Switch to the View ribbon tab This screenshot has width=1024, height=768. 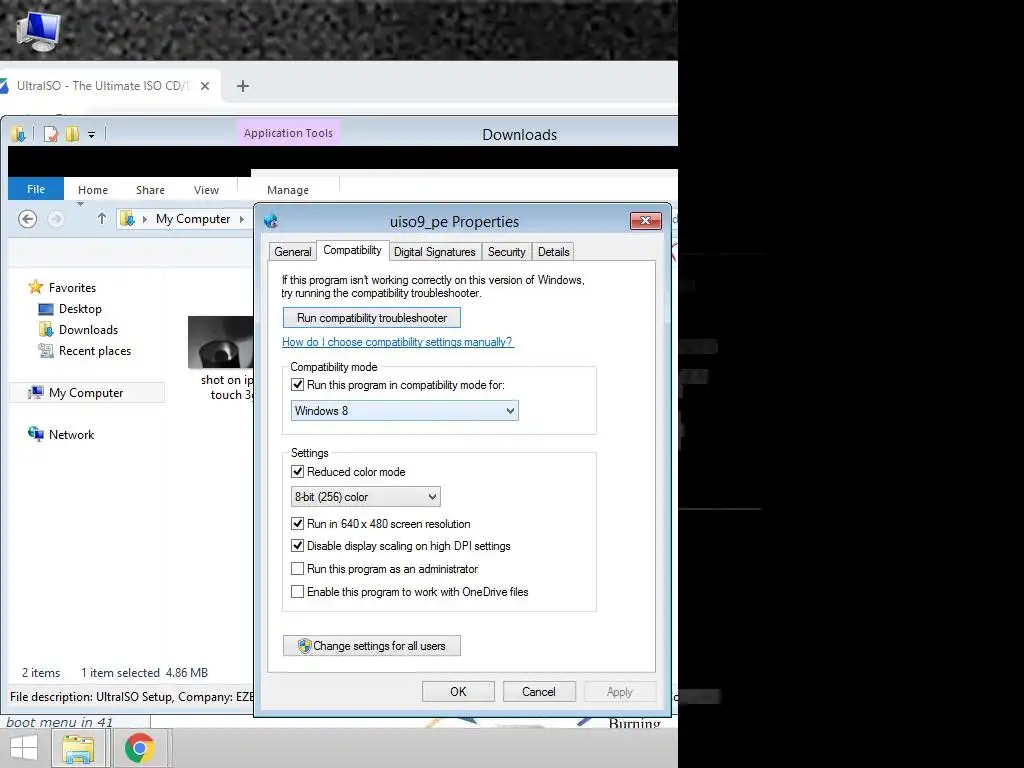click(x=206, y=190)
